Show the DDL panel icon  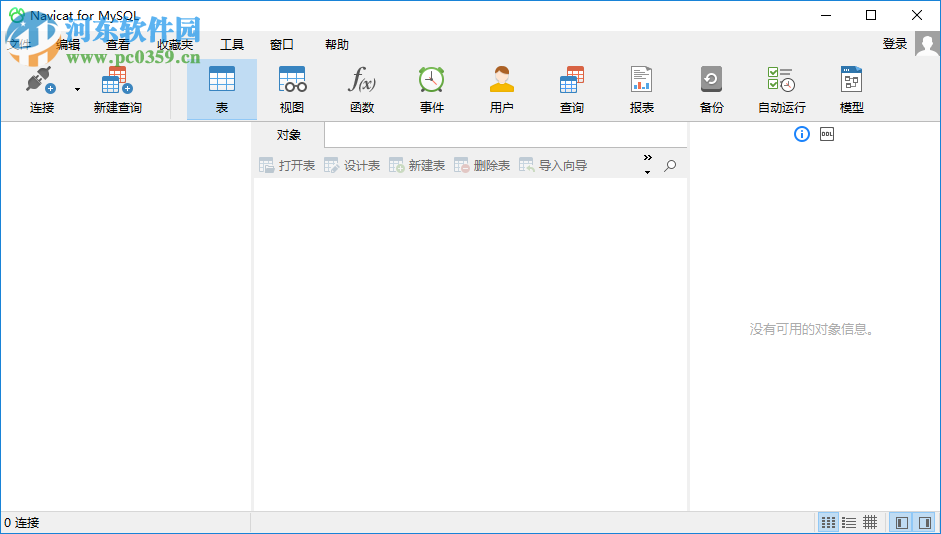[827, 134]
